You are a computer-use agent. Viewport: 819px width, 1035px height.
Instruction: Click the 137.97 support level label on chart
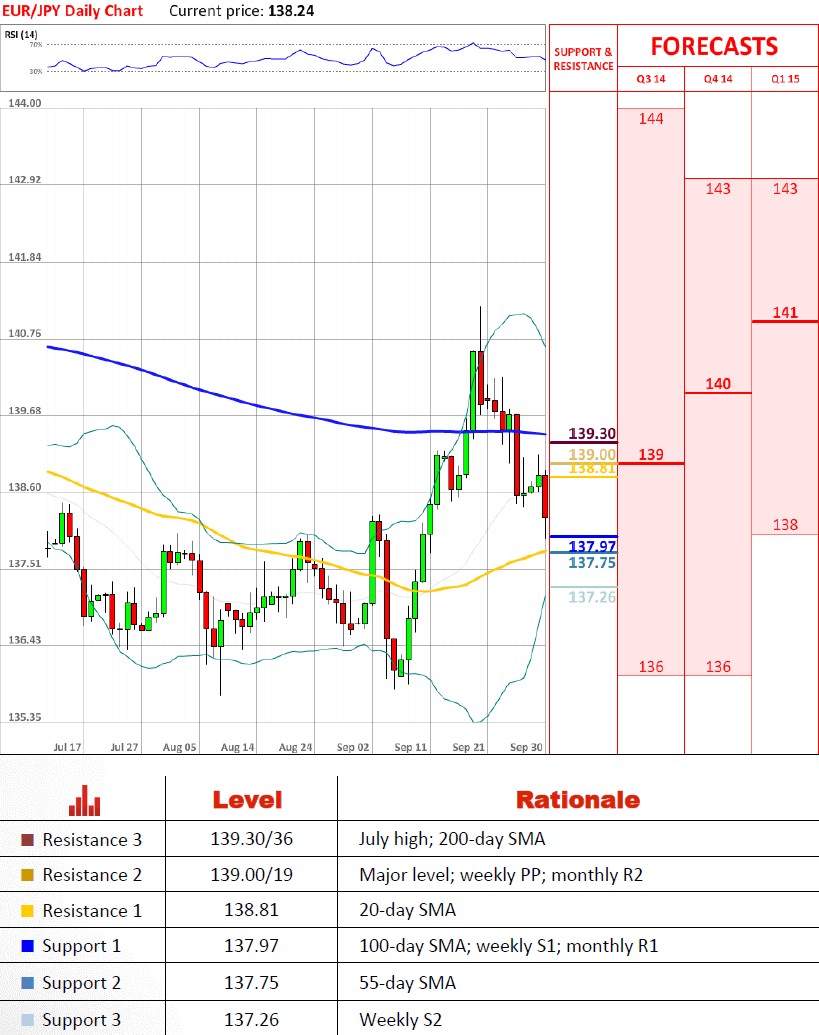[x=592, y=546]
